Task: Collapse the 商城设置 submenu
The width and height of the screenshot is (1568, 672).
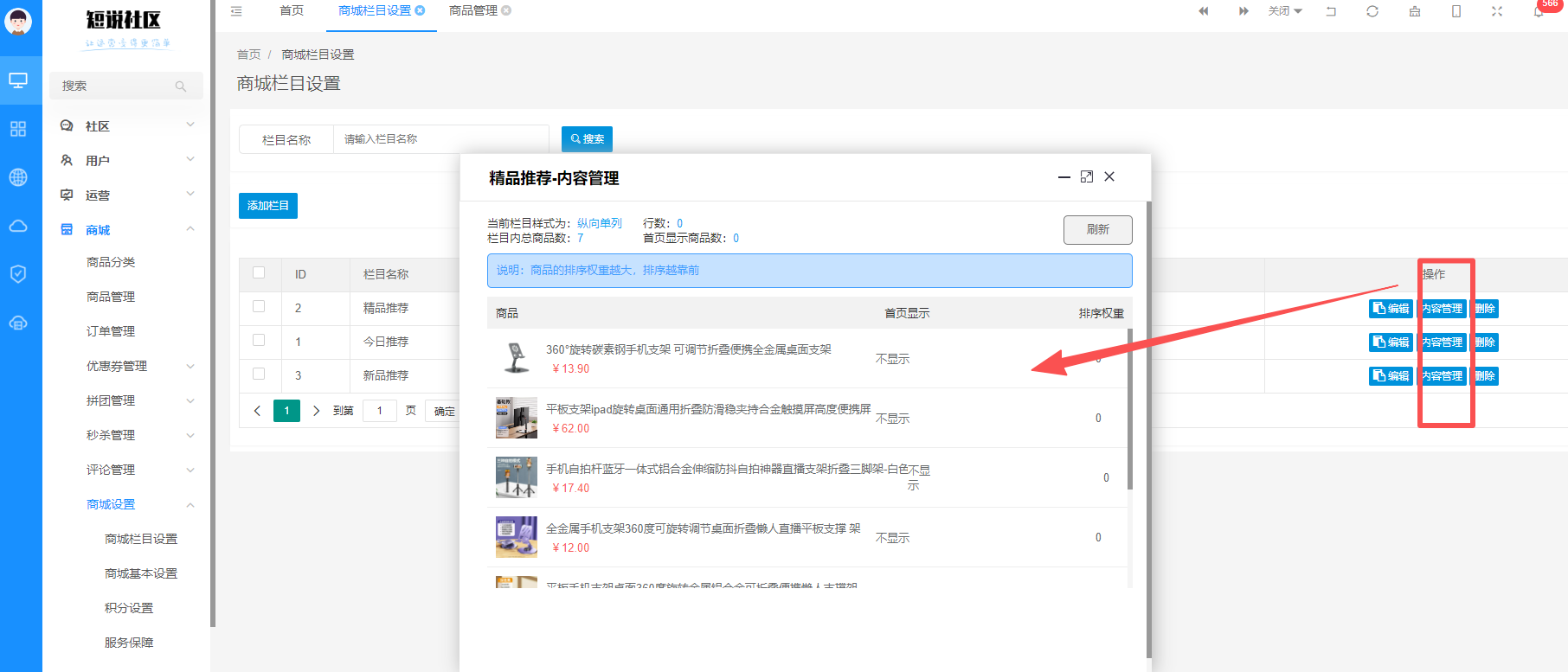Action: click(190, 504)
